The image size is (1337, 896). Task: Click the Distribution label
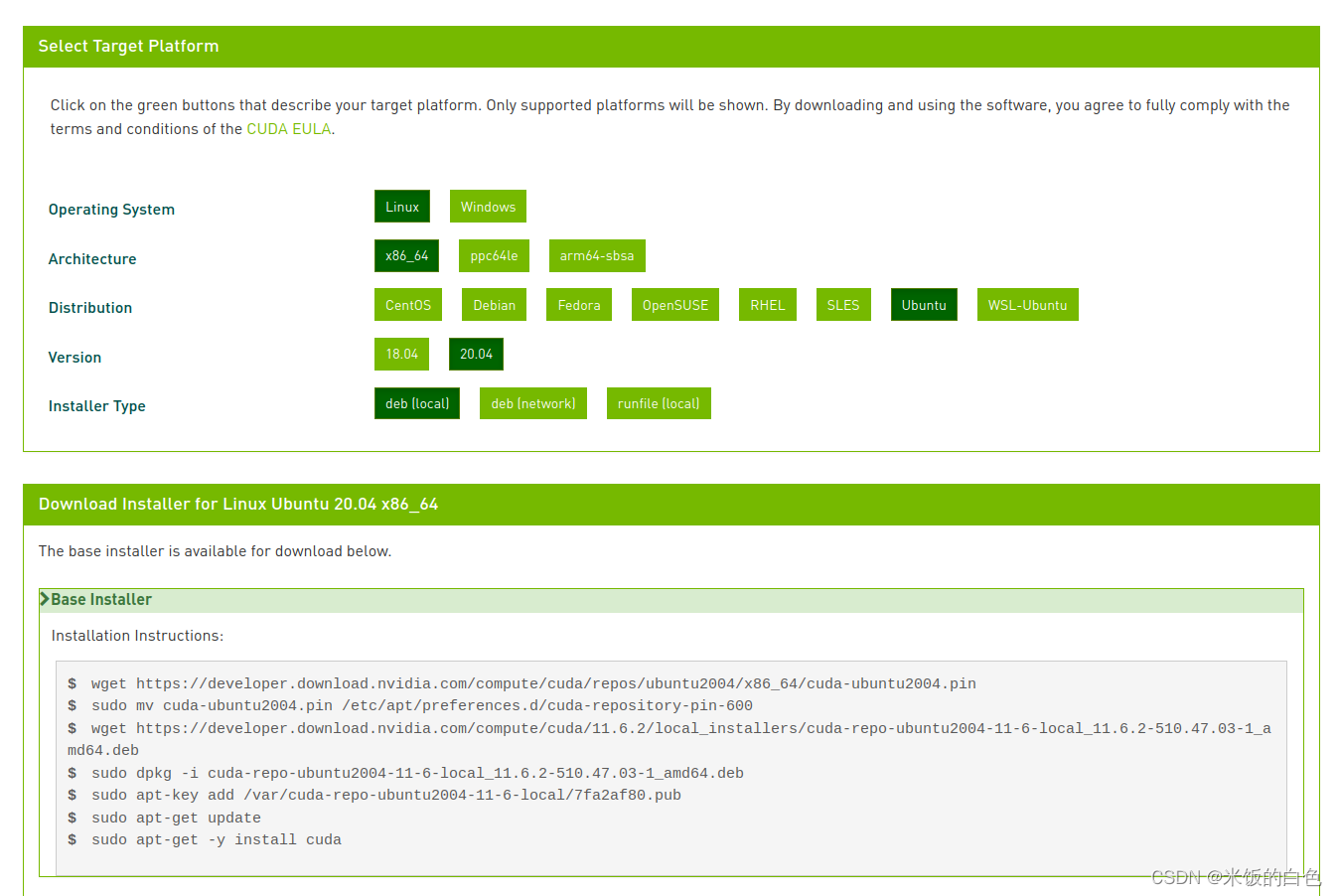90,308
